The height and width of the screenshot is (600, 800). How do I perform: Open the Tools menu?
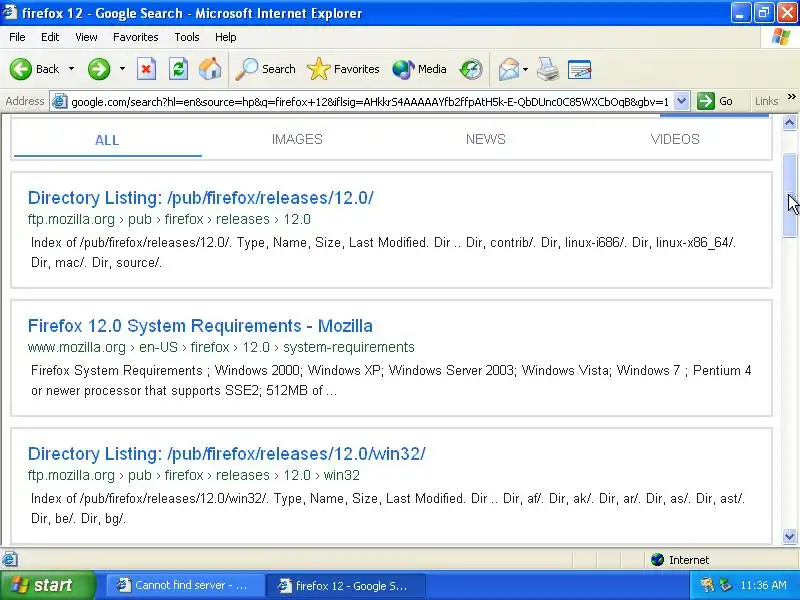[187, 37]
